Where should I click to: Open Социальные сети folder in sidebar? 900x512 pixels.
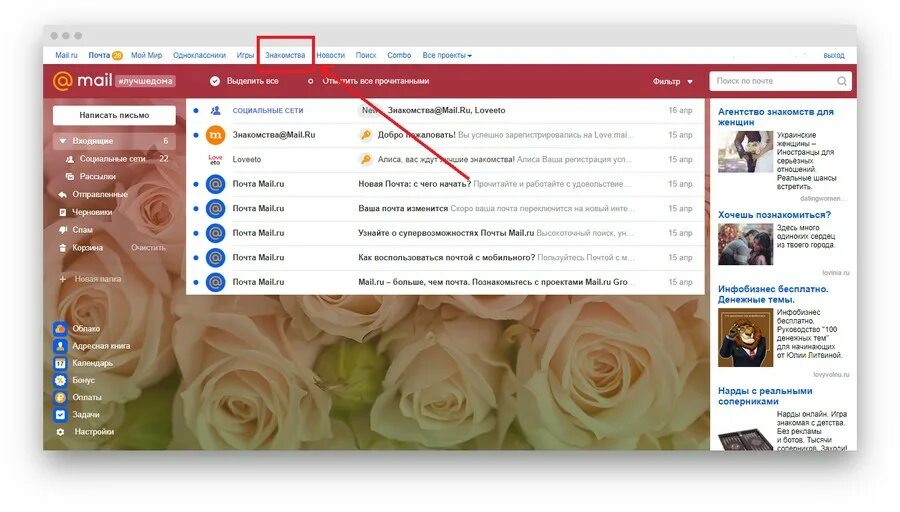tap(112, 158)
